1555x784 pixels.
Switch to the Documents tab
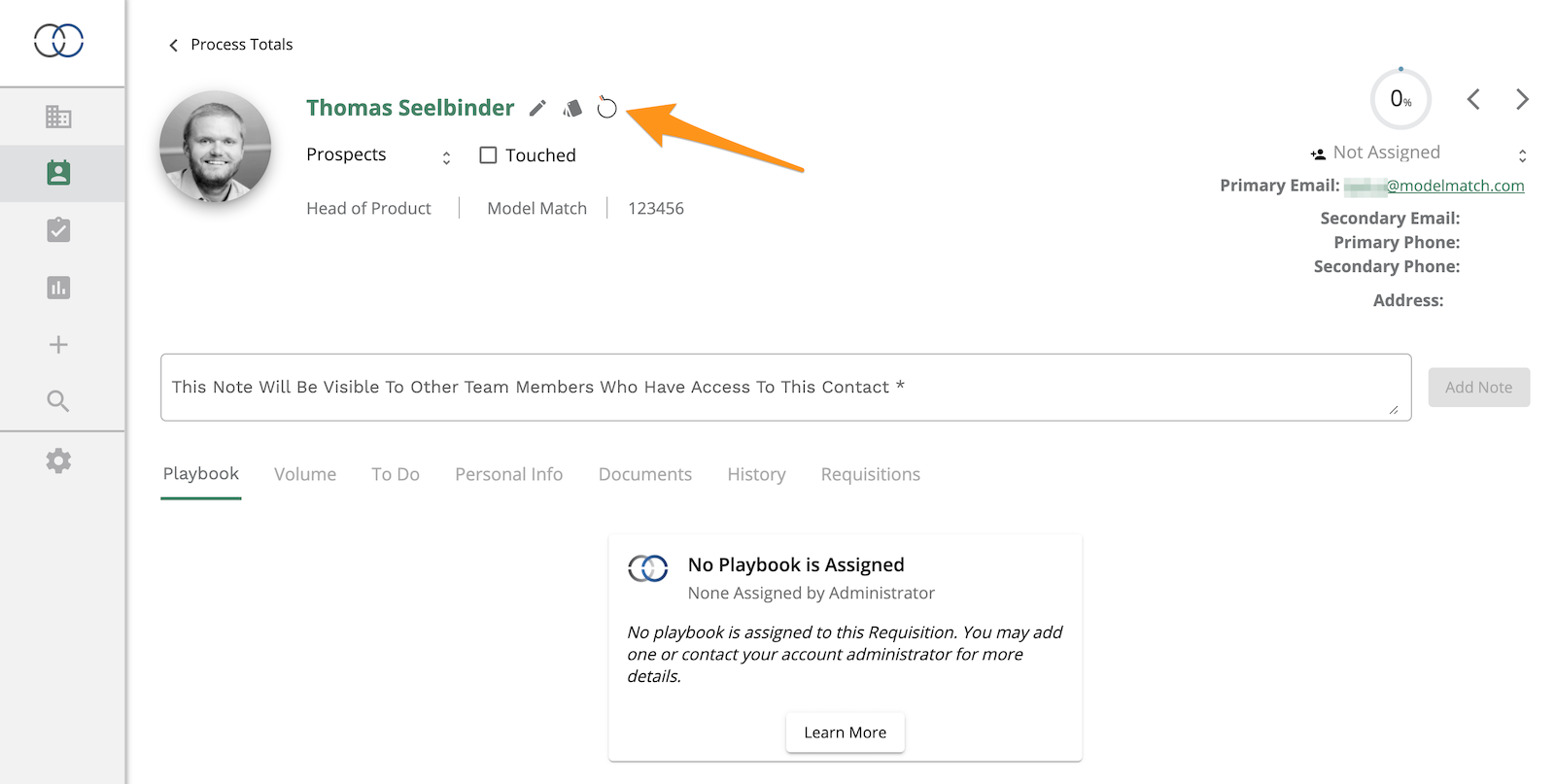pos(645,474)
